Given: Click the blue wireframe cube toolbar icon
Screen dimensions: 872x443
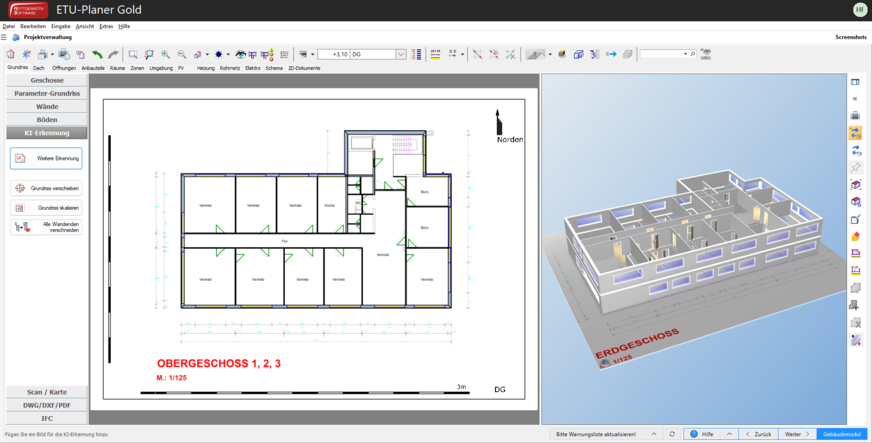Looking at the screenshot, I should (x=578, y=54).
